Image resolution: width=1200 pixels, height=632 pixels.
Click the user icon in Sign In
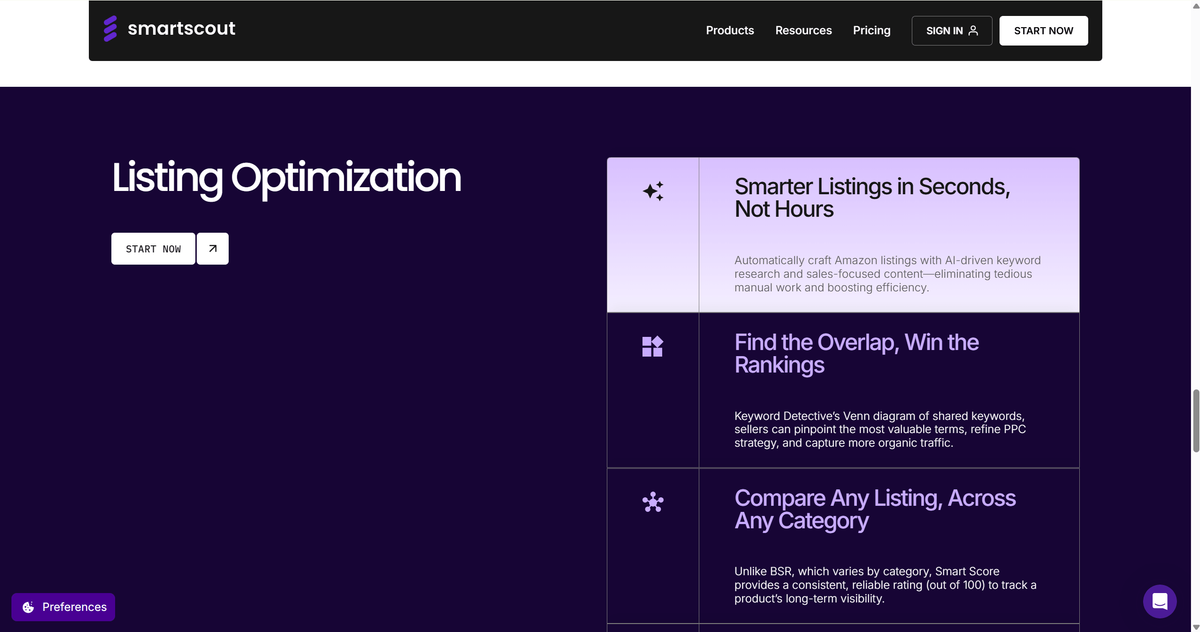[x=974, y=30]
